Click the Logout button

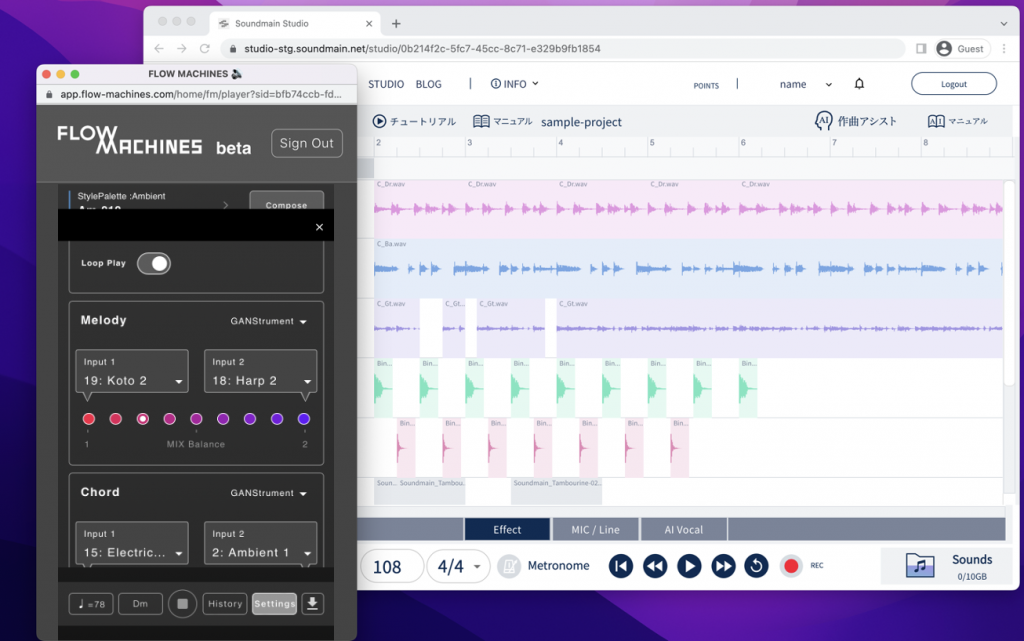[953, 84]
